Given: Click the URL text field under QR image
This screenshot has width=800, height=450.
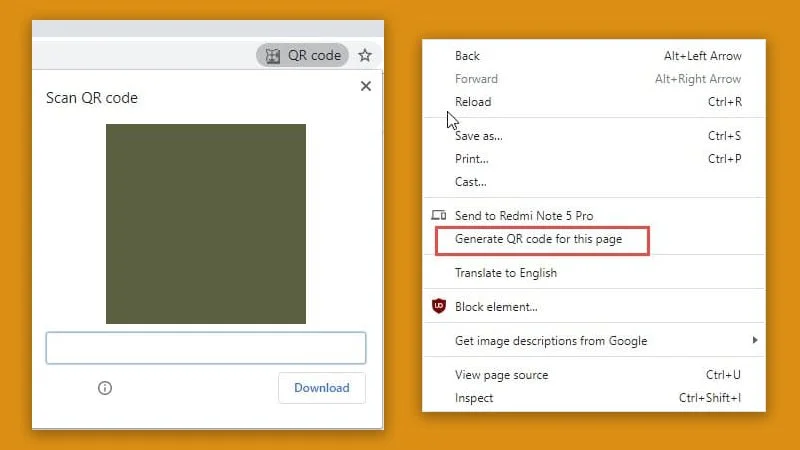Looking at the screenshot, I should [x=206, y=348].
